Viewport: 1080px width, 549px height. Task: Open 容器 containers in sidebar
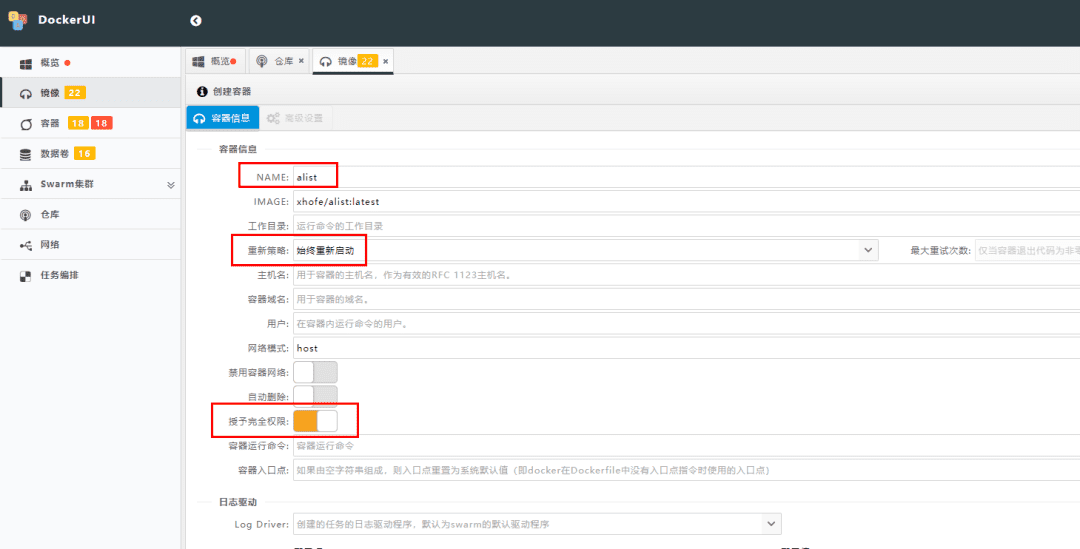50,123
